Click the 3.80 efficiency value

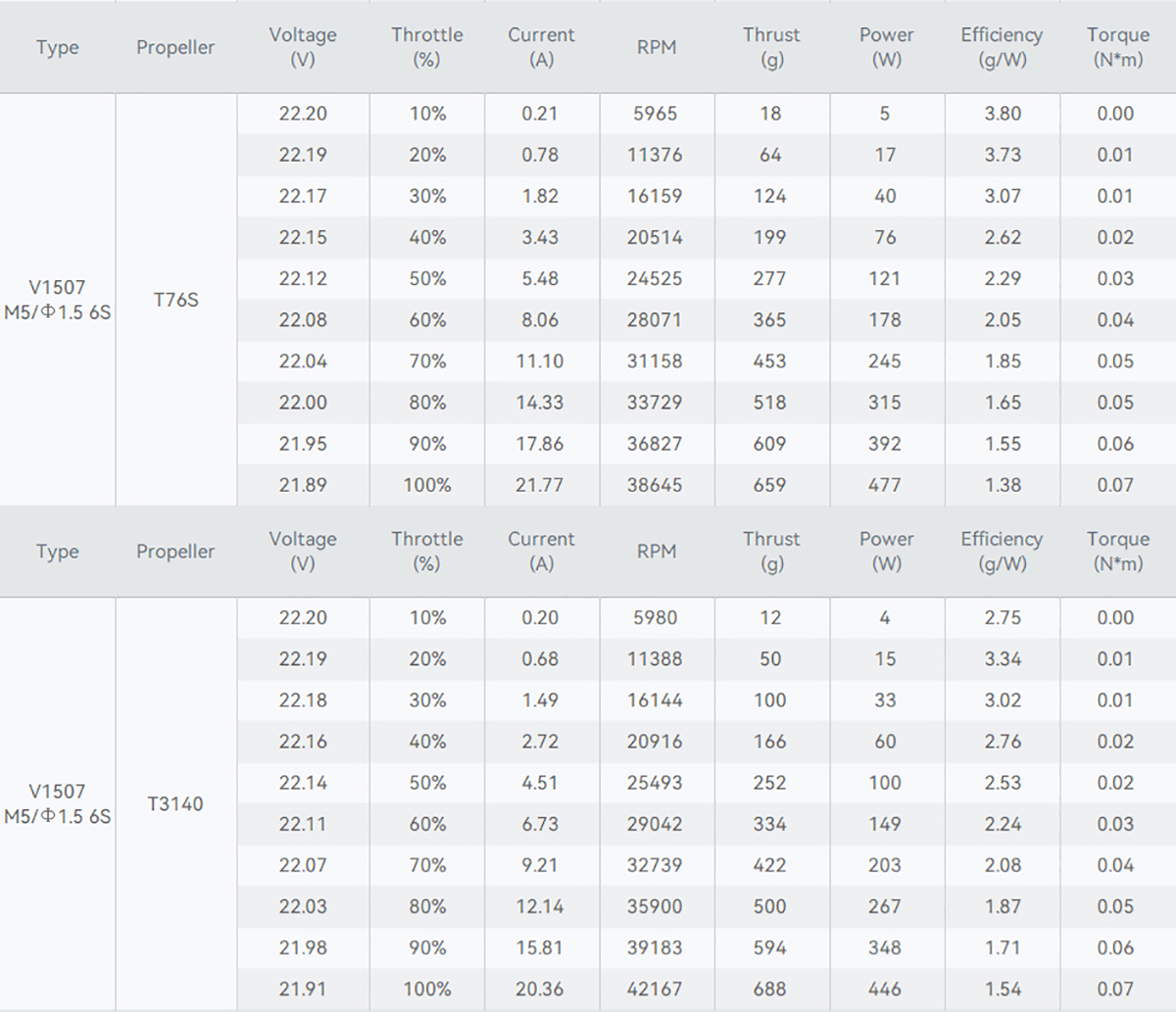point(1003,114)
